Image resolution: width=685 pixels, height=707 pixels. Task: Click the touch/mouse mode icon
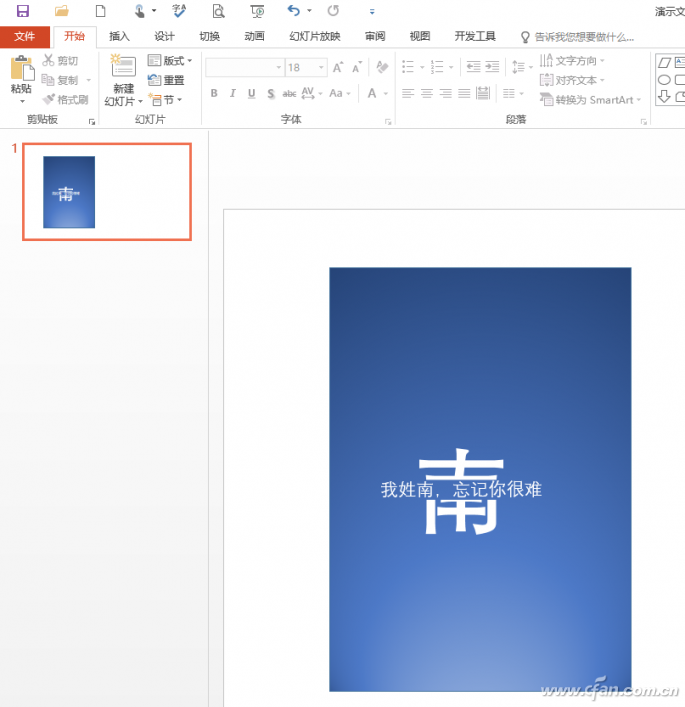tap(140, 11)
